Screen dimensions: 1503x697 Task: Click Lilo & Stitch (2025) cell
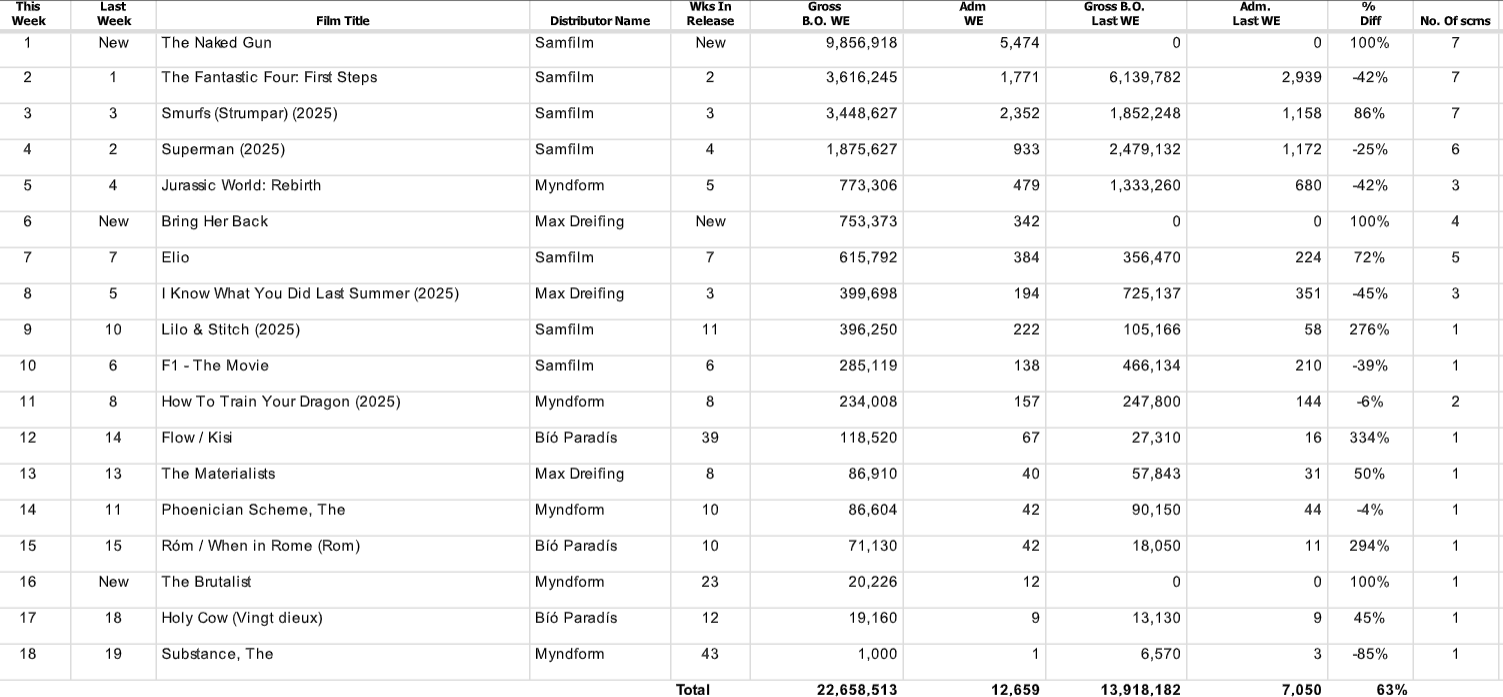coord(230,330)
